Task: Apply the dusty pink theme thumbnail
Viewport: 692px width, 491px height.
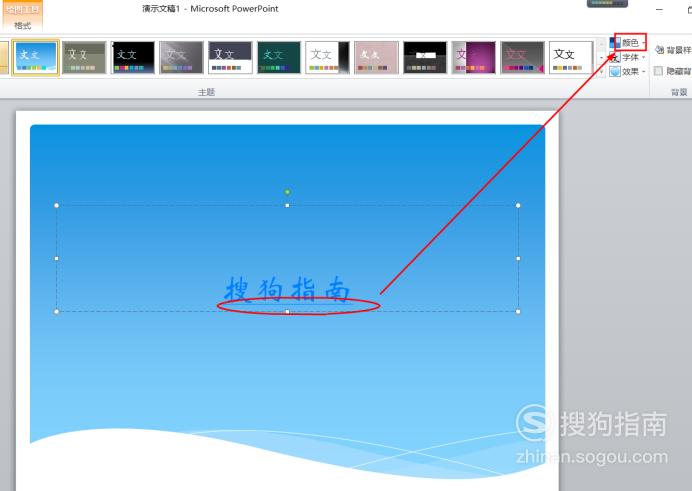Action: click(x=376, y=57)
